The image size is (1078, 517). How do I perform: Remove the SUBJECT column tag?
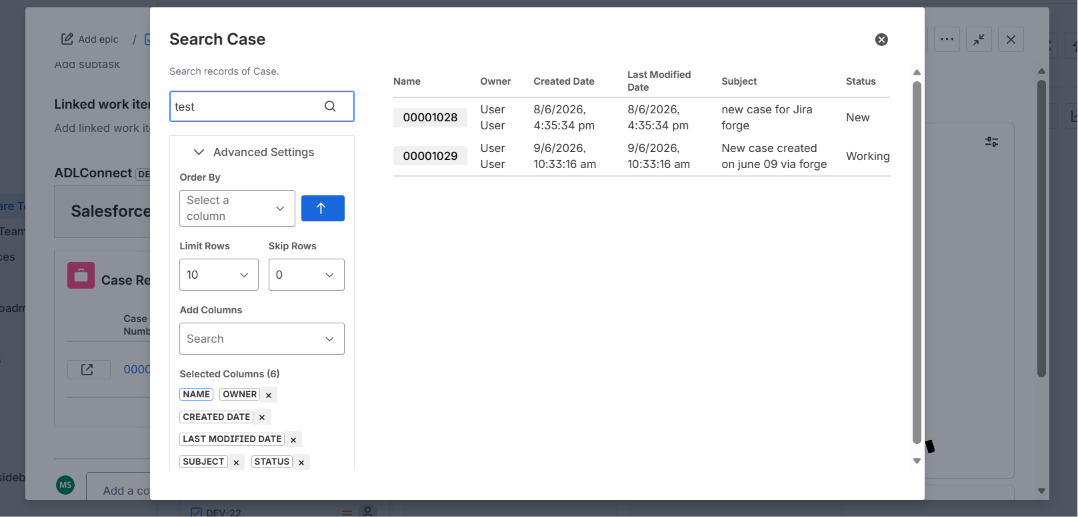[236, 463]
